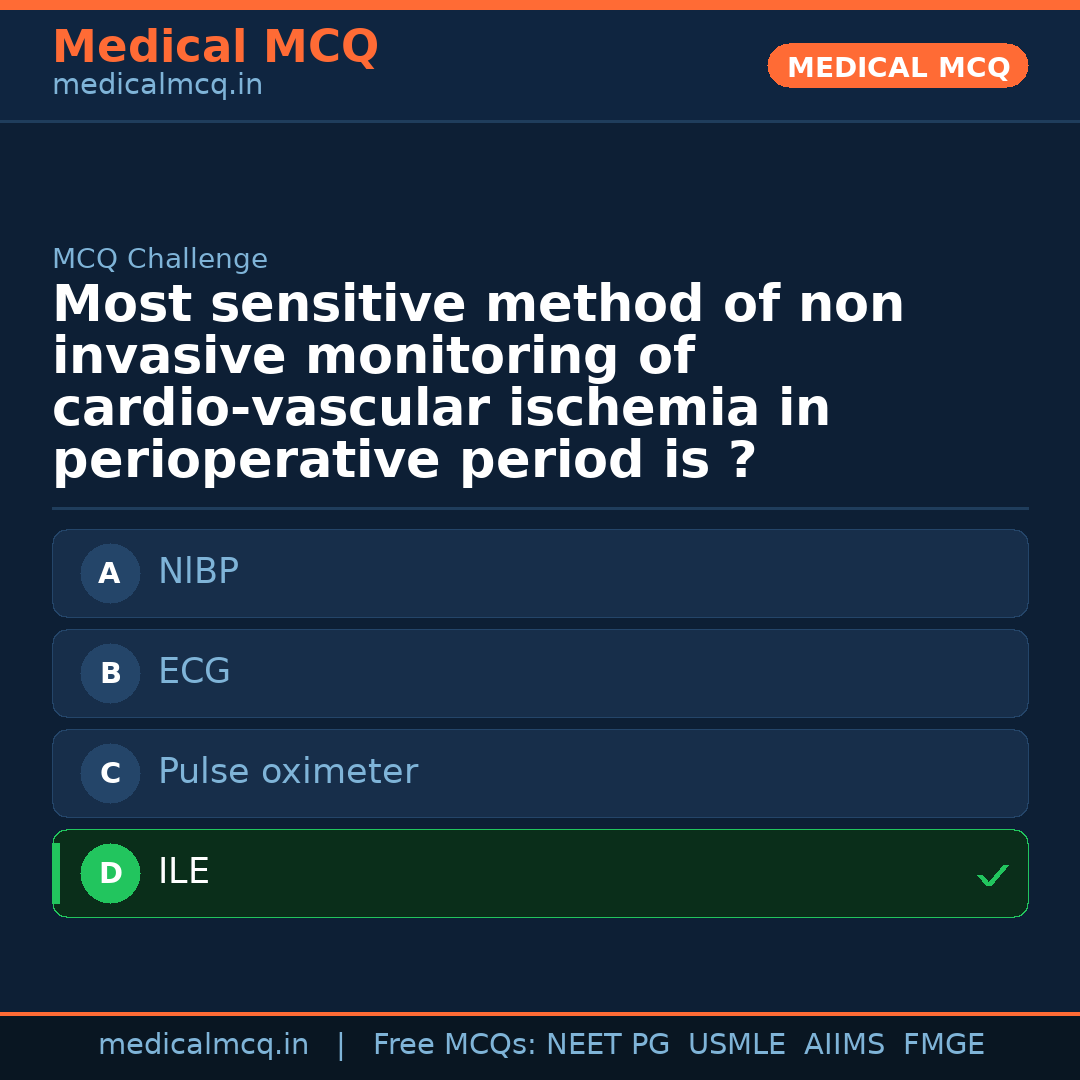The height and width of the screenshot is (1080, 1080).
Task: Click the letter A circle badge
Action: tap(110, 573)
